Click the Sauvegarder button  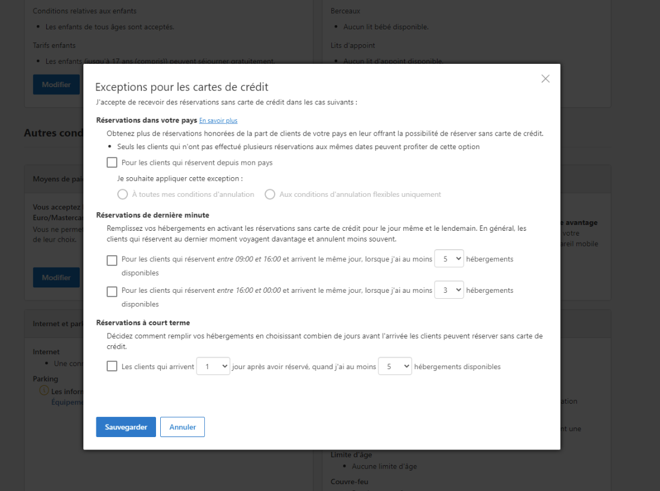[x=126, y=427]
